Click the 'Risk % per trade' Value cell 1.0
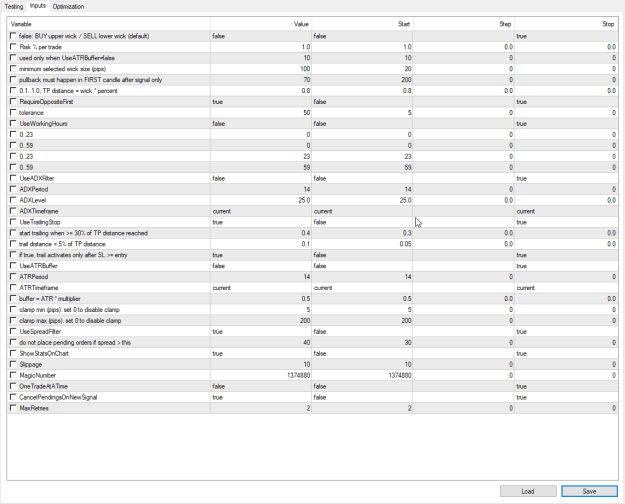Screen dimensions: 625x504 click(261, 47)
